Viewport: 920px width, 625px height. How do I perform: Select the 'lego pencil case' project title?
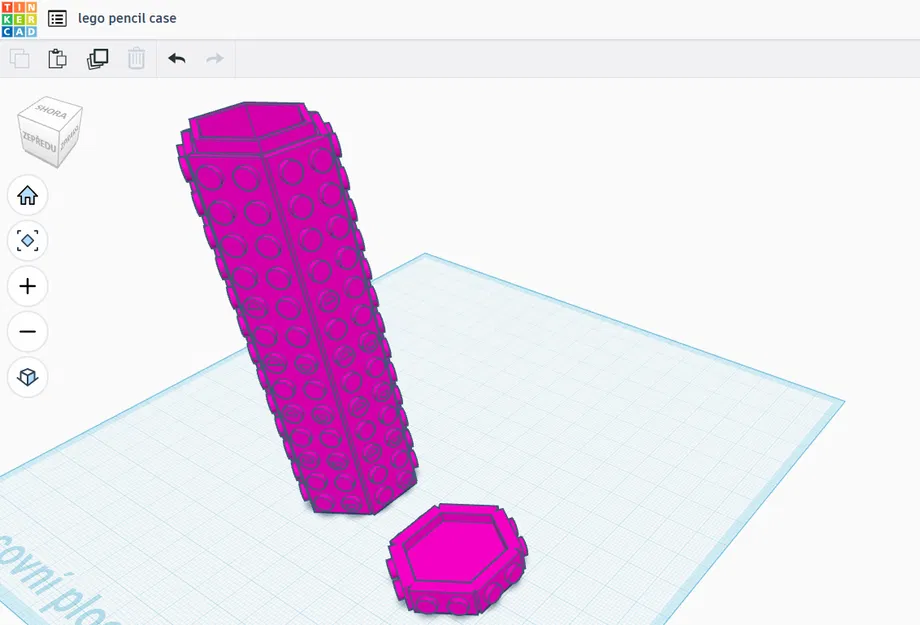127,18
